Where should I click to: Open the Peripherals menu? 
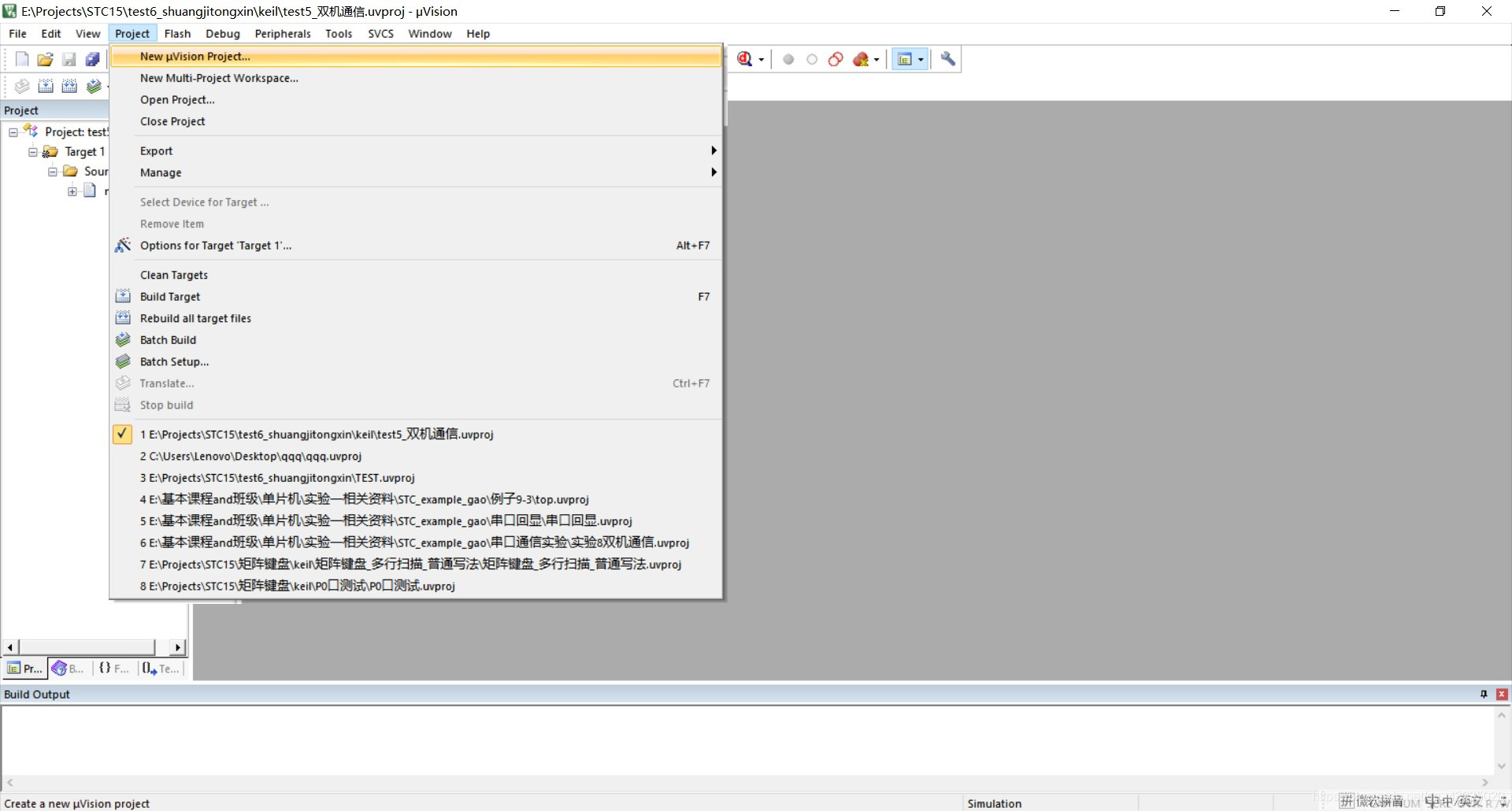click(x=283, y=33)
